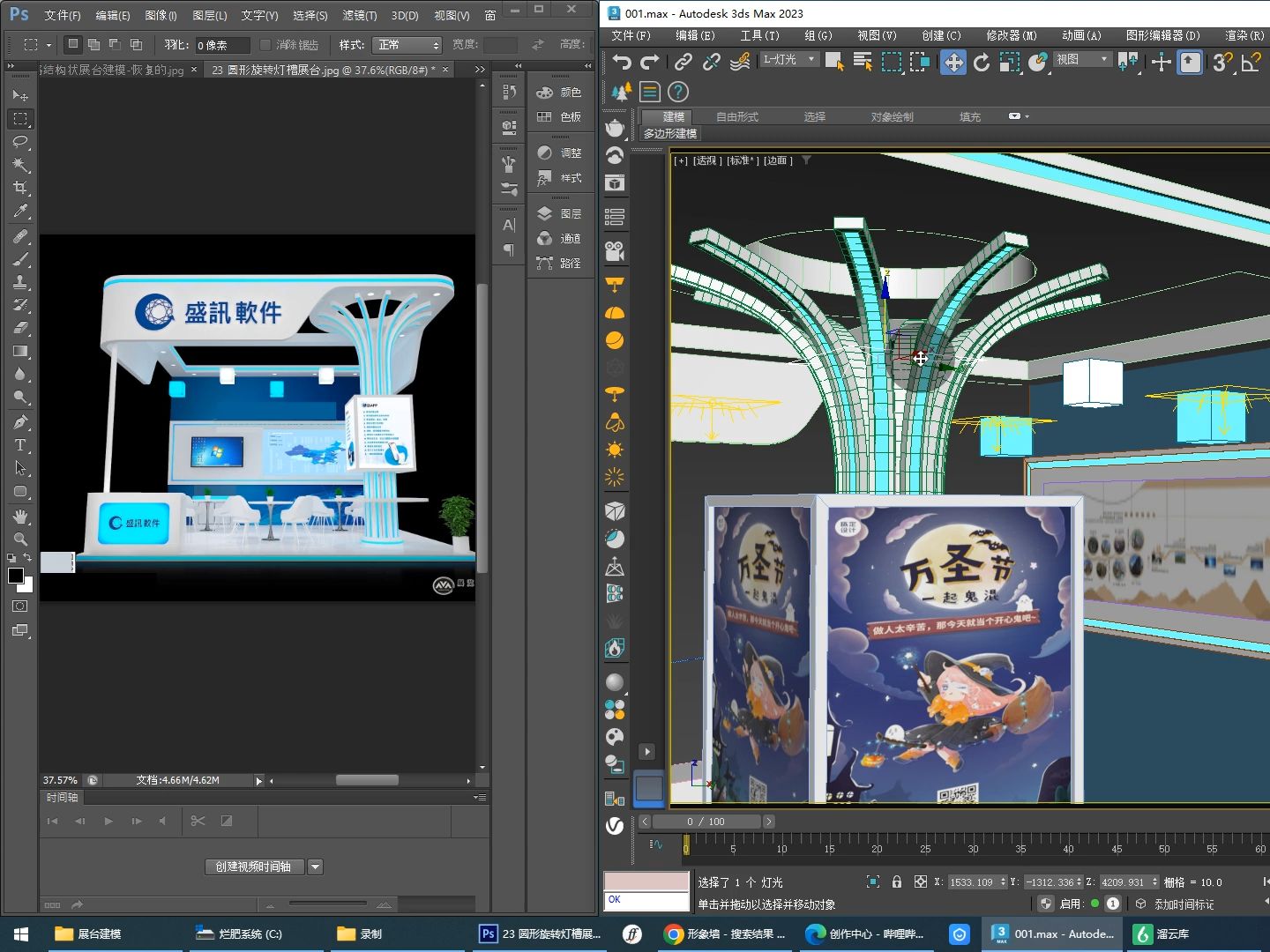Click the Redo arrow in 3ds Max
The height and width of the screenshot is (952, 1270).
(x=650, y=62)
